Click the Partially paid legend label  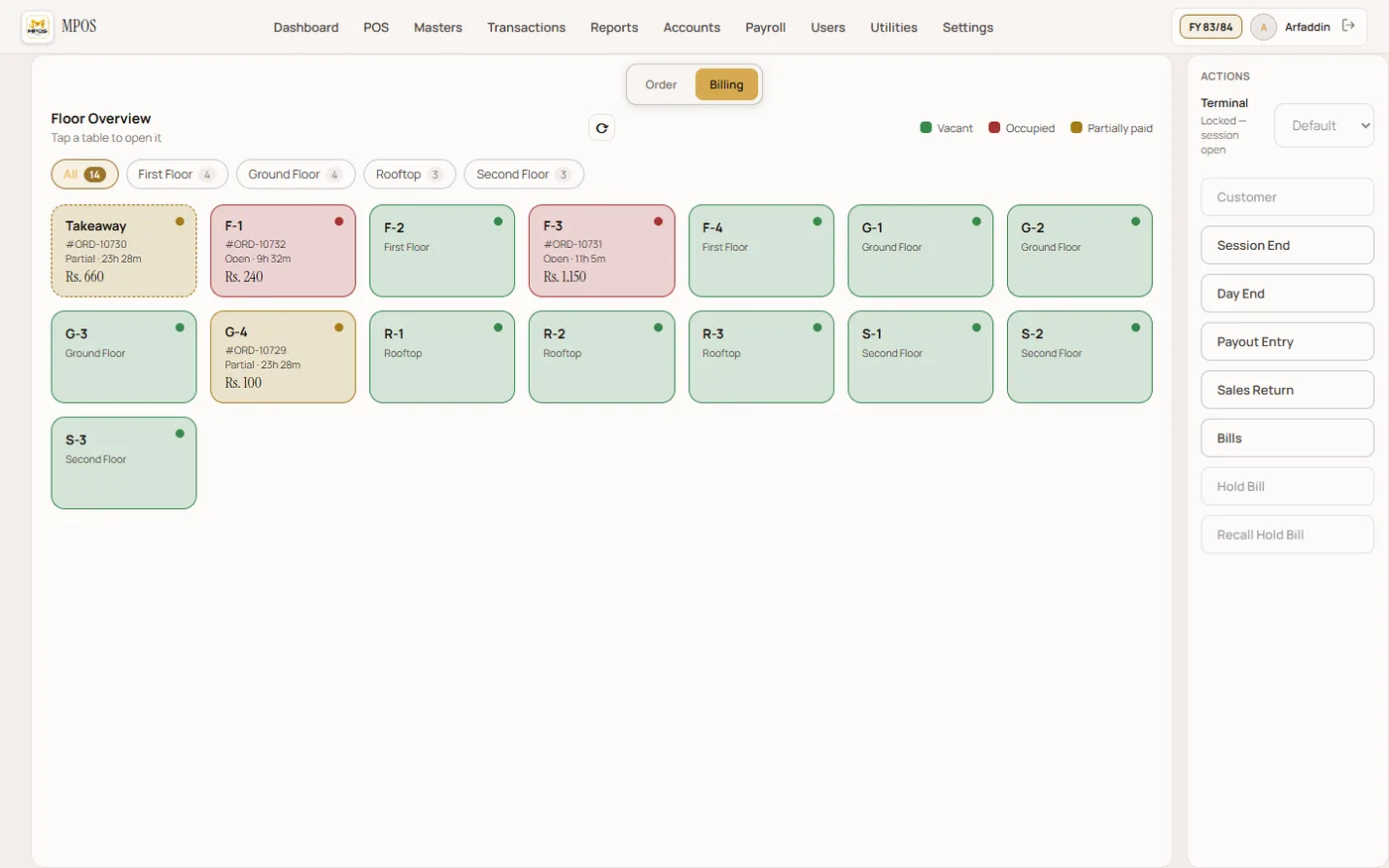[1120, 128]
